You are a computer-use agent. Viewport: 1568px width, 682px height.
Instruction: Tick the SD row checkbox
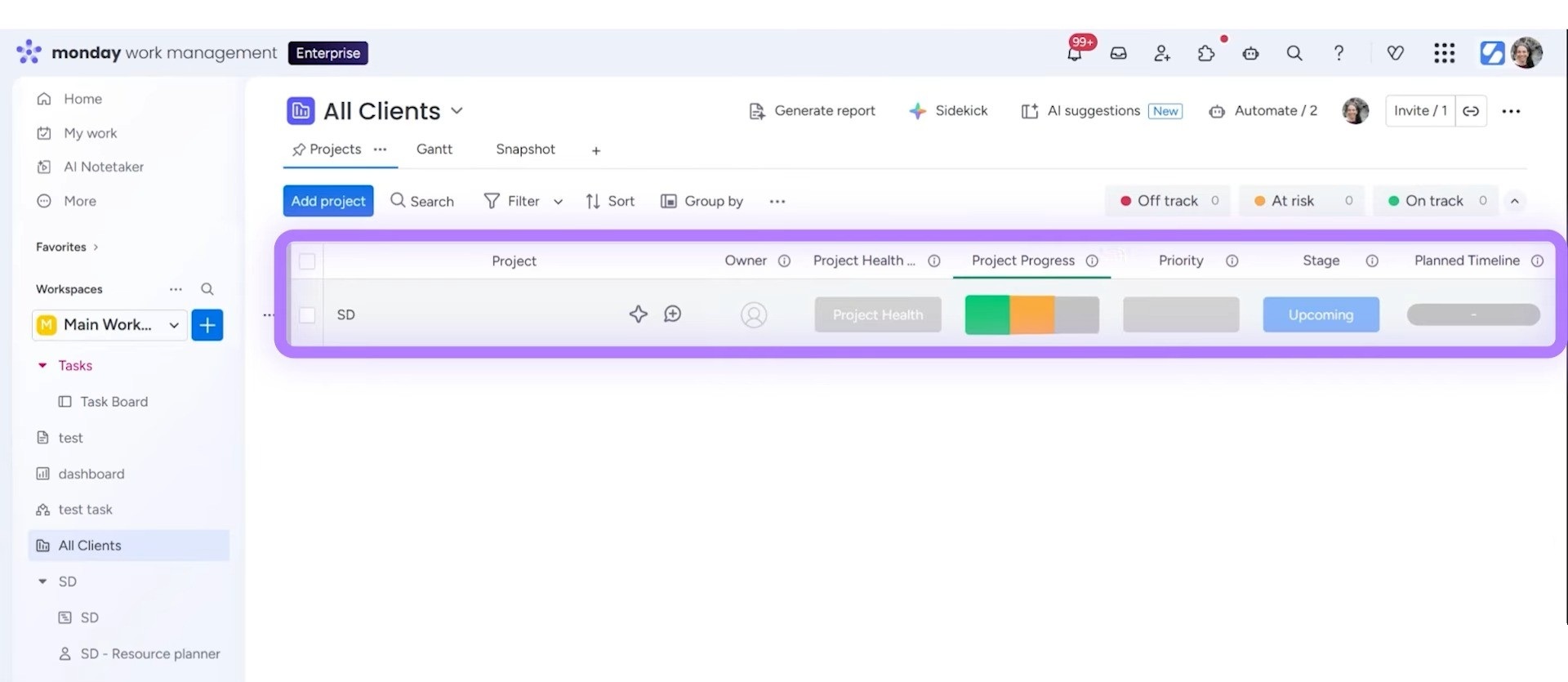coord(307,314)
